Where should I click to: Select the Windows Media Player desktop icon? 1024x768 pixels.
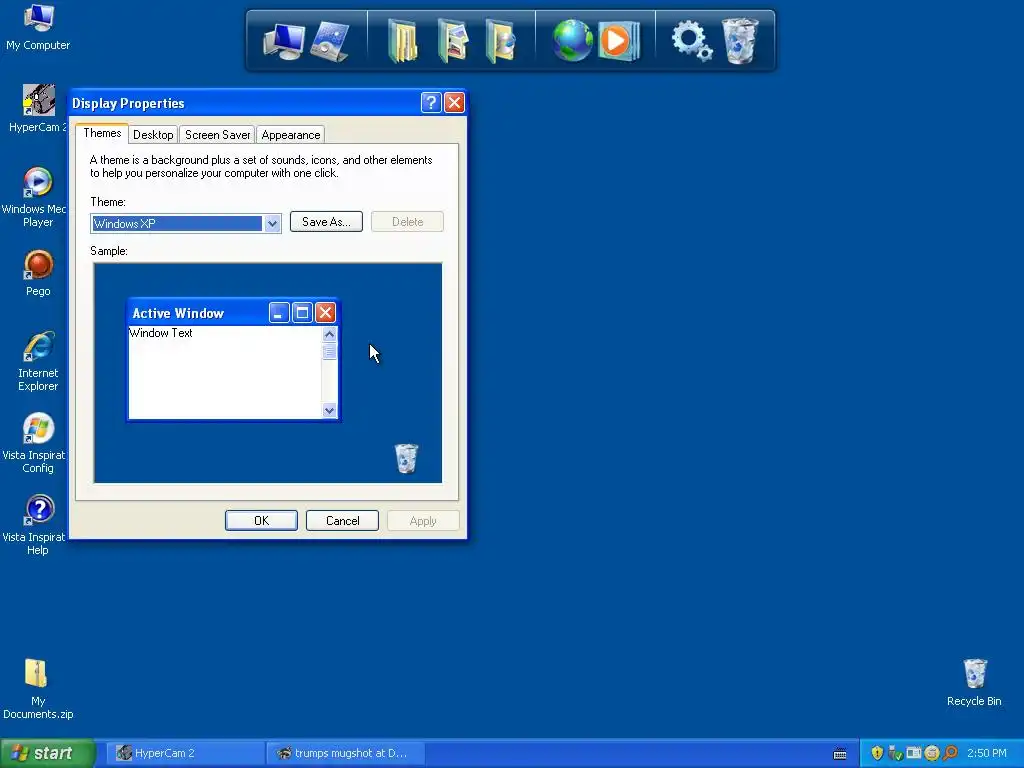(x=38, y=197)
